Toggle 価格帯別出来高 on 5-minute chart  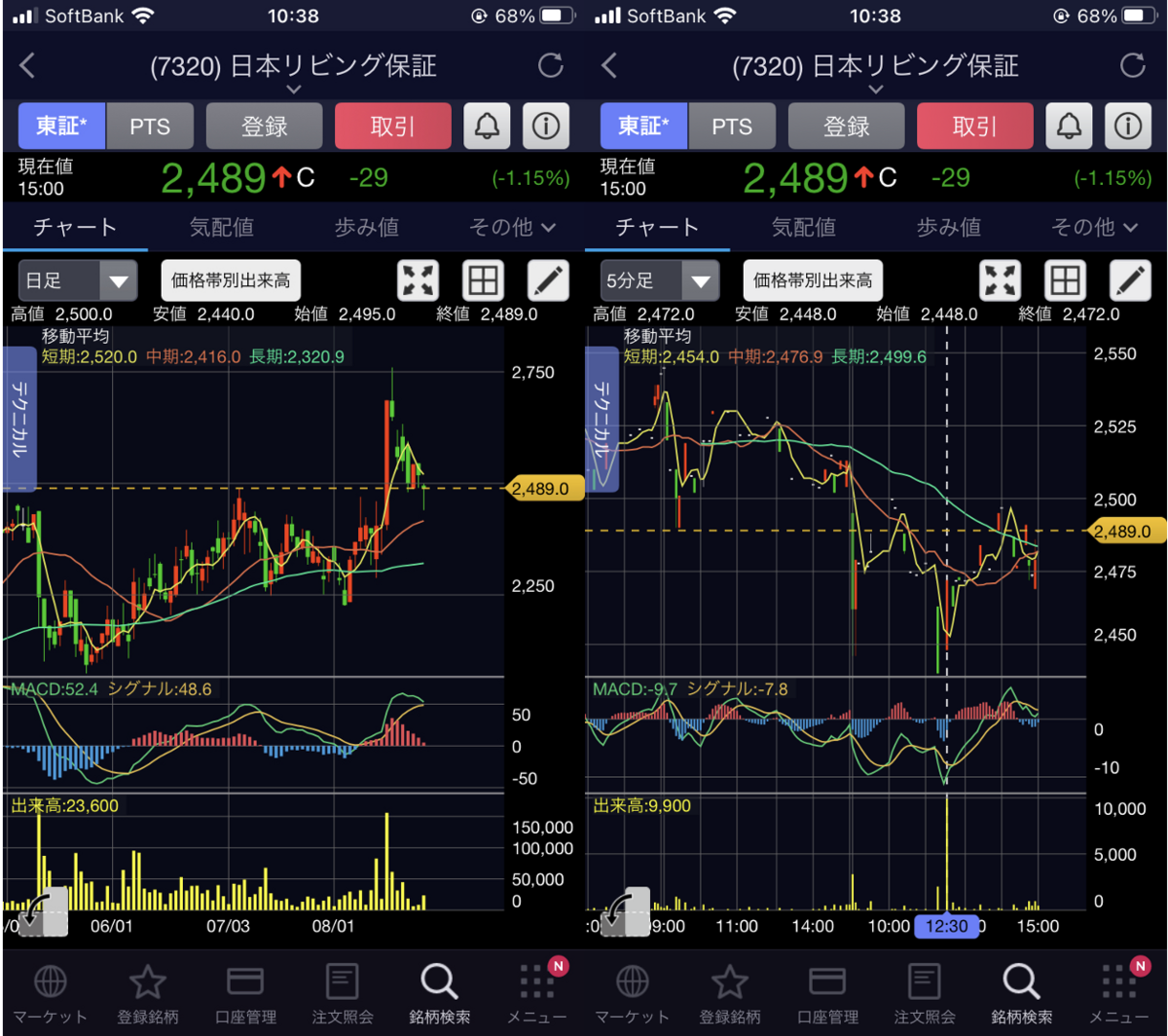(813, 280)
